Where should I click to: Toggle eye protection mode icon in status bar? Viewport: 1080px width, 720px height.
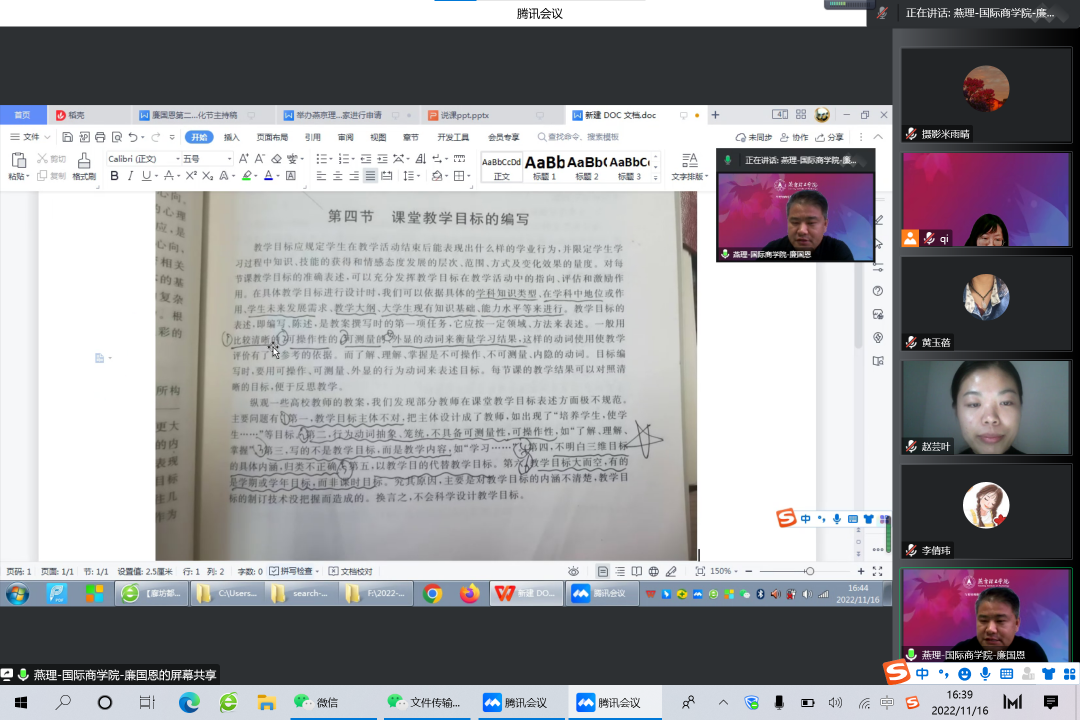coord(574,571)
